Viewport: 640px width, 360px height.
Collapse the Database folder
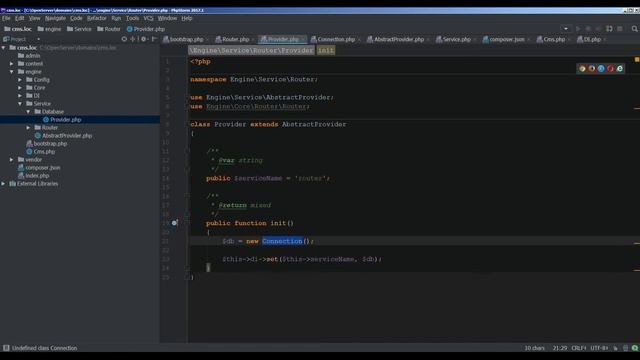(x=28, y=111)
